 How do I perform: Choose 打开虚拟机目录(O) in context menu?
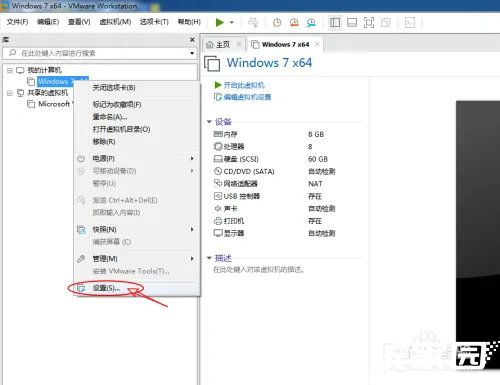pyautogui.click(x=137, y=129)
